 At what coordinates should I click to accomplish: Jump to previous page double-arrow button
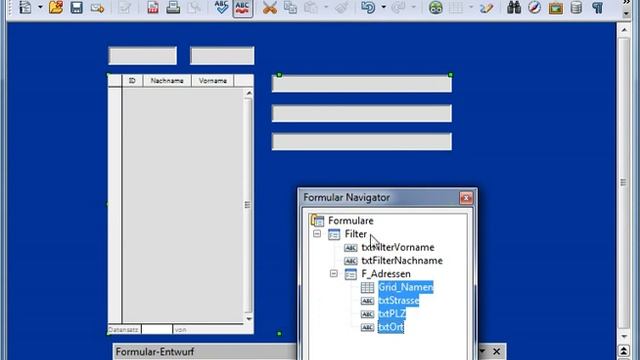coord(624,351)
